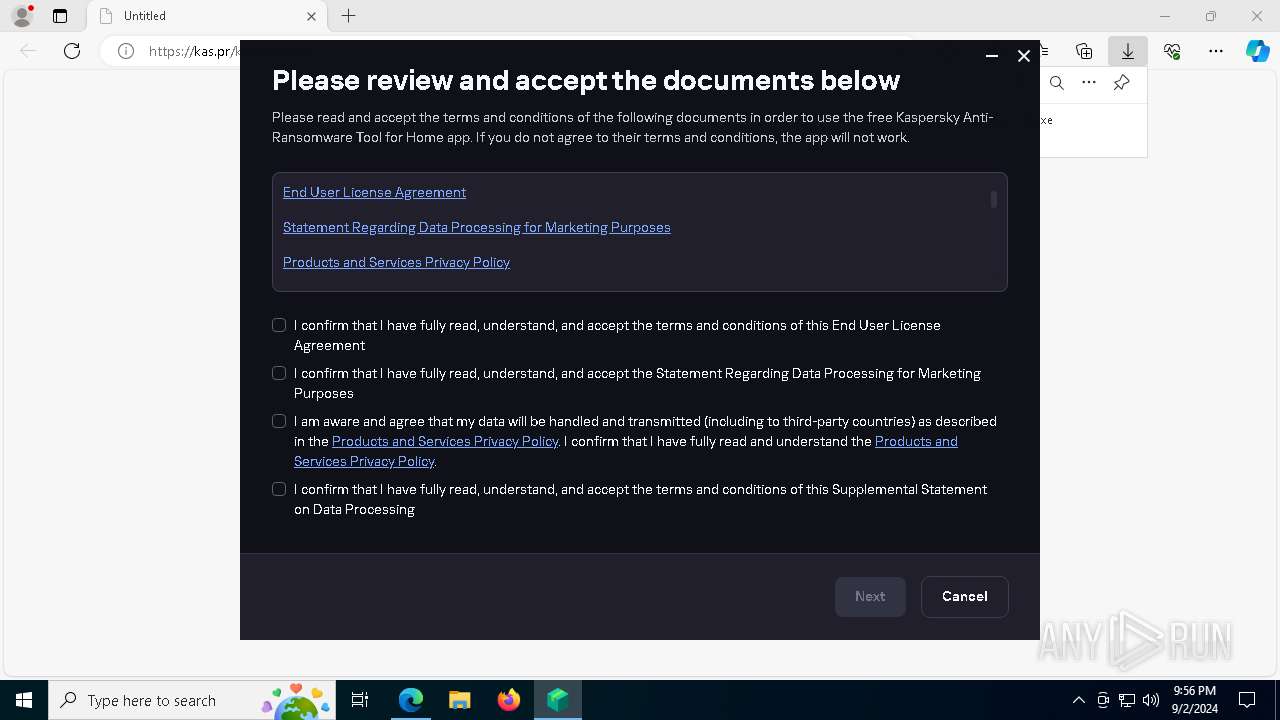The image size is (1280, 720).
Task: Click the taskbar search box
Action: tap(192, 700)
